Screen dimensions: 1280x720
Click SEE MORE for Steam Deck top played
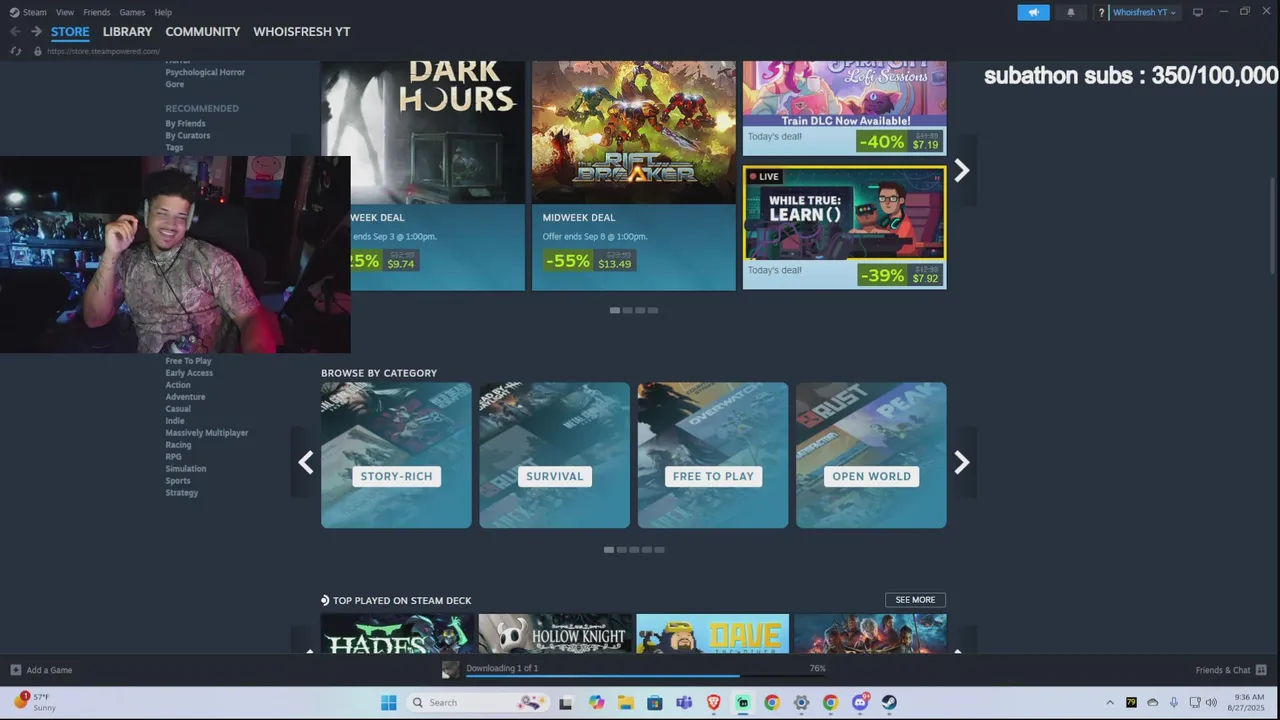[x=915, y=600]
